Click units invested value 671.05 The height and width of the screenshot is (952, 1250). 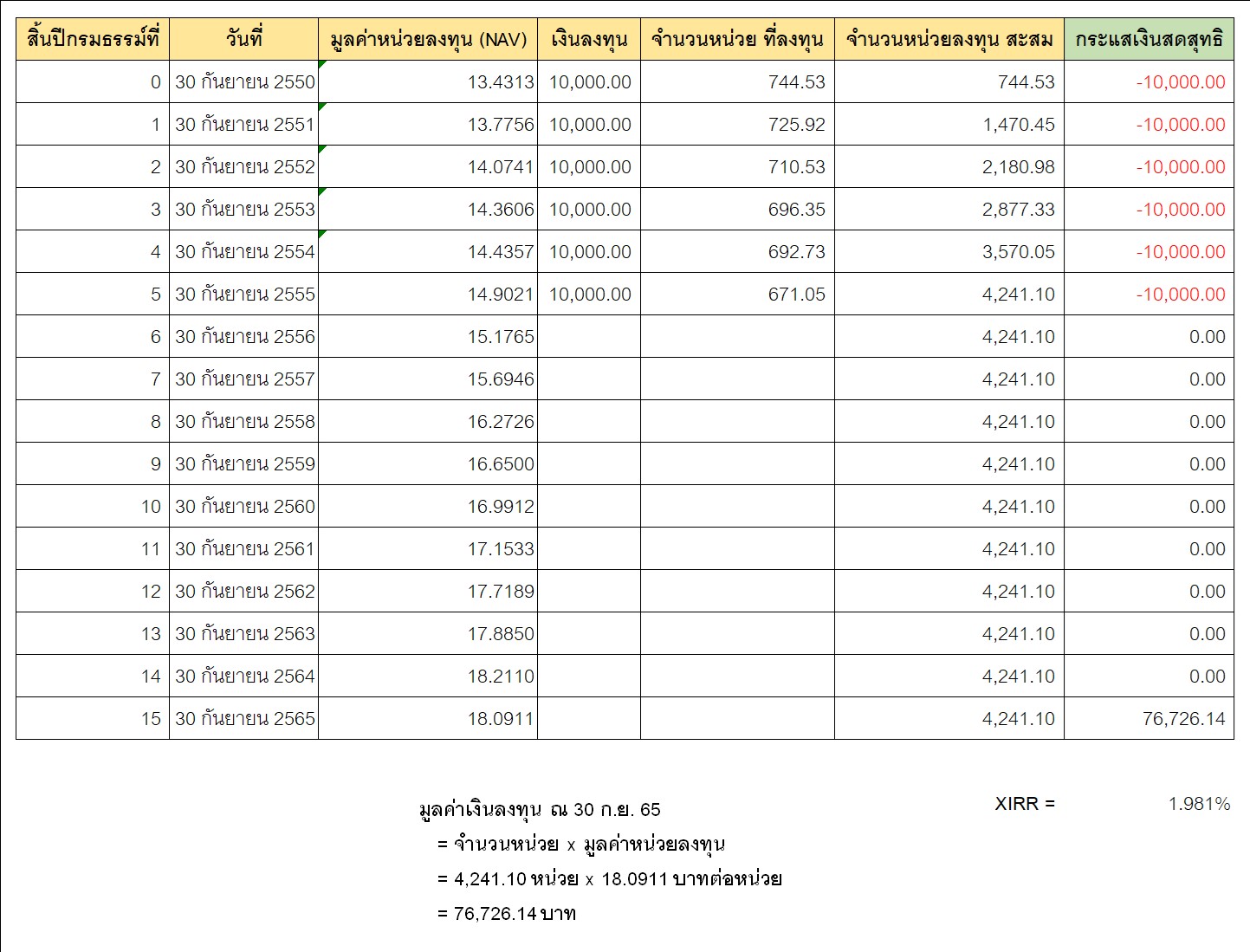796,295
